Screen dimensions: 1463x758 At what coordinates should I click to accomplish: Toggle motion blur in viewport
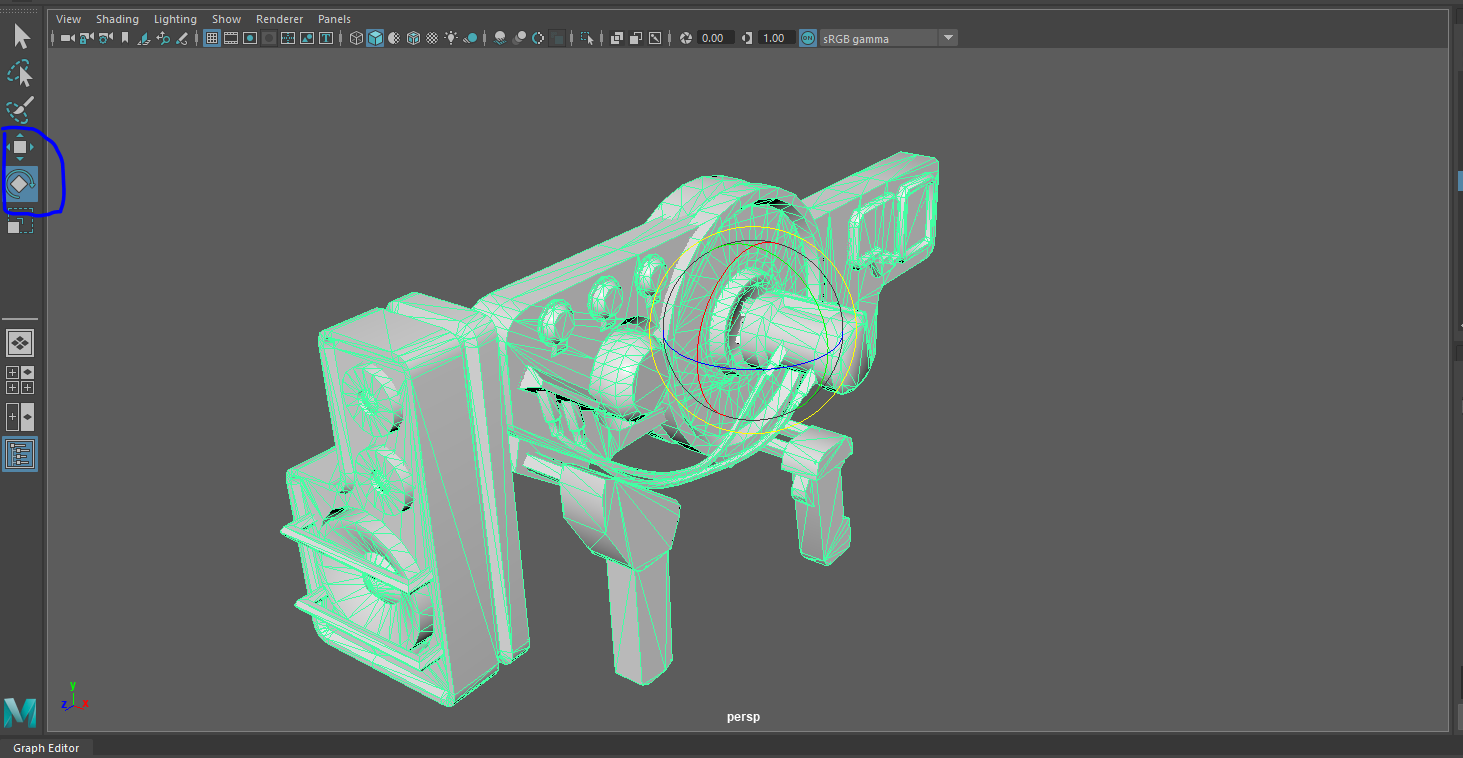[x=519, y=38]
